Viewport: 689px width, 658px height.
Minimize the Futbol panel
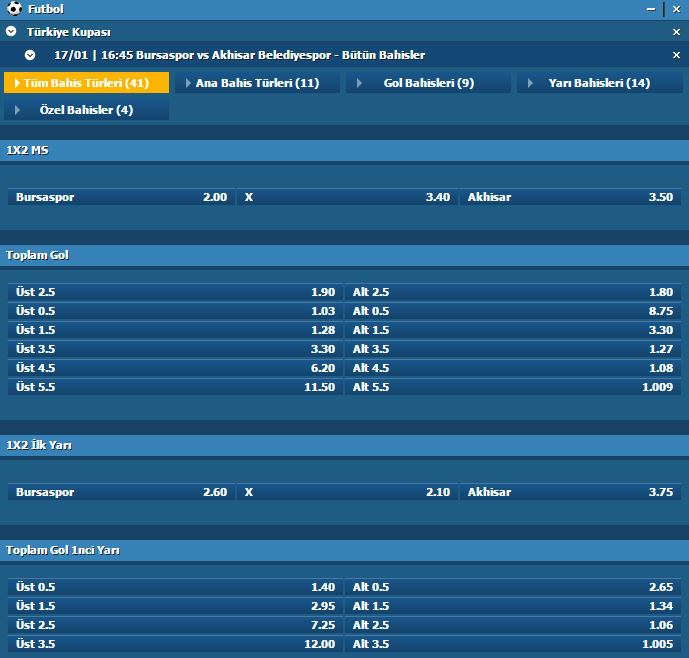[x=651, y=9]
